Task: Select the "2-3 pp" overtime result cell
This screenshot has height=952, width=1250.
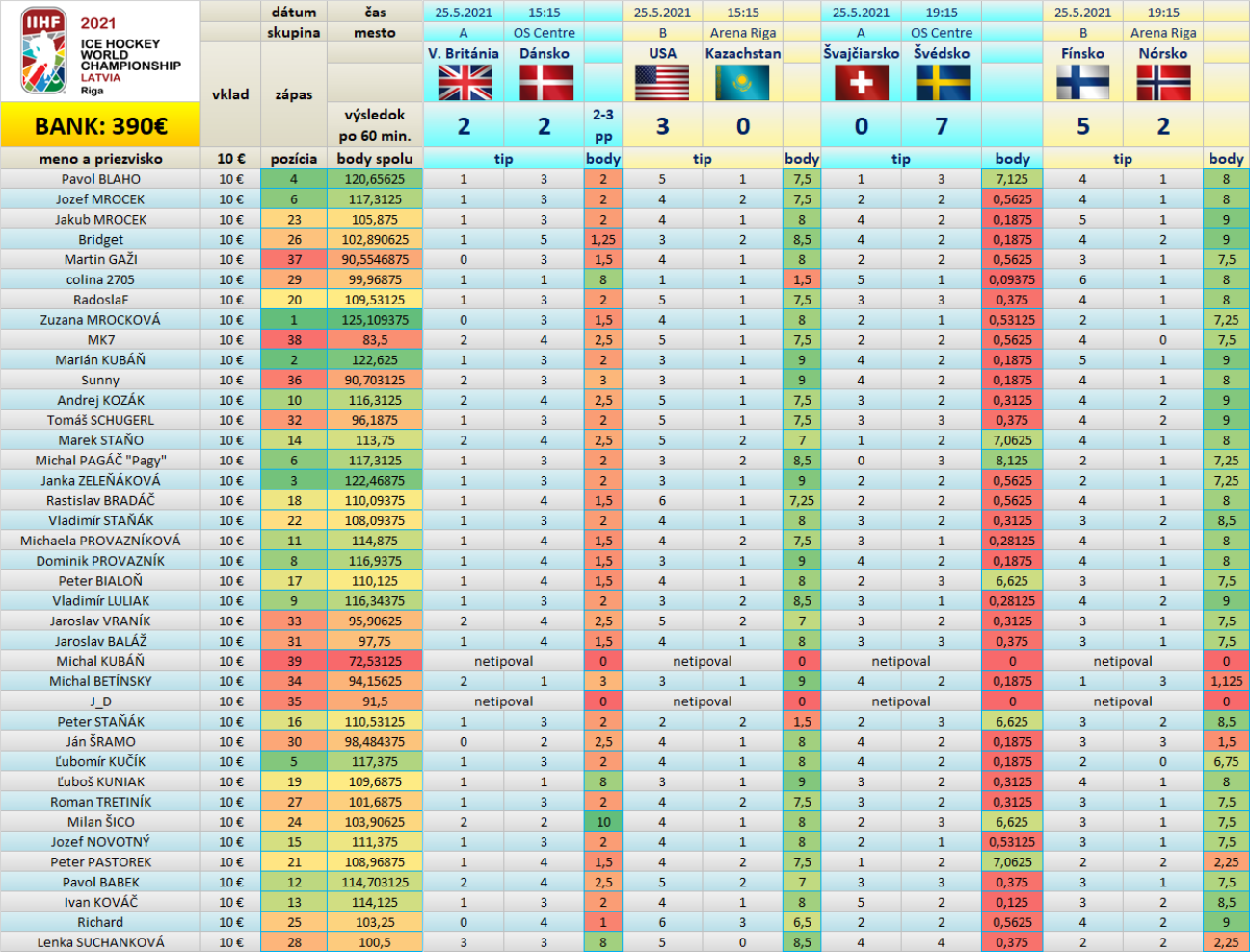Action: pyautogui.click(x=603, y=125)
